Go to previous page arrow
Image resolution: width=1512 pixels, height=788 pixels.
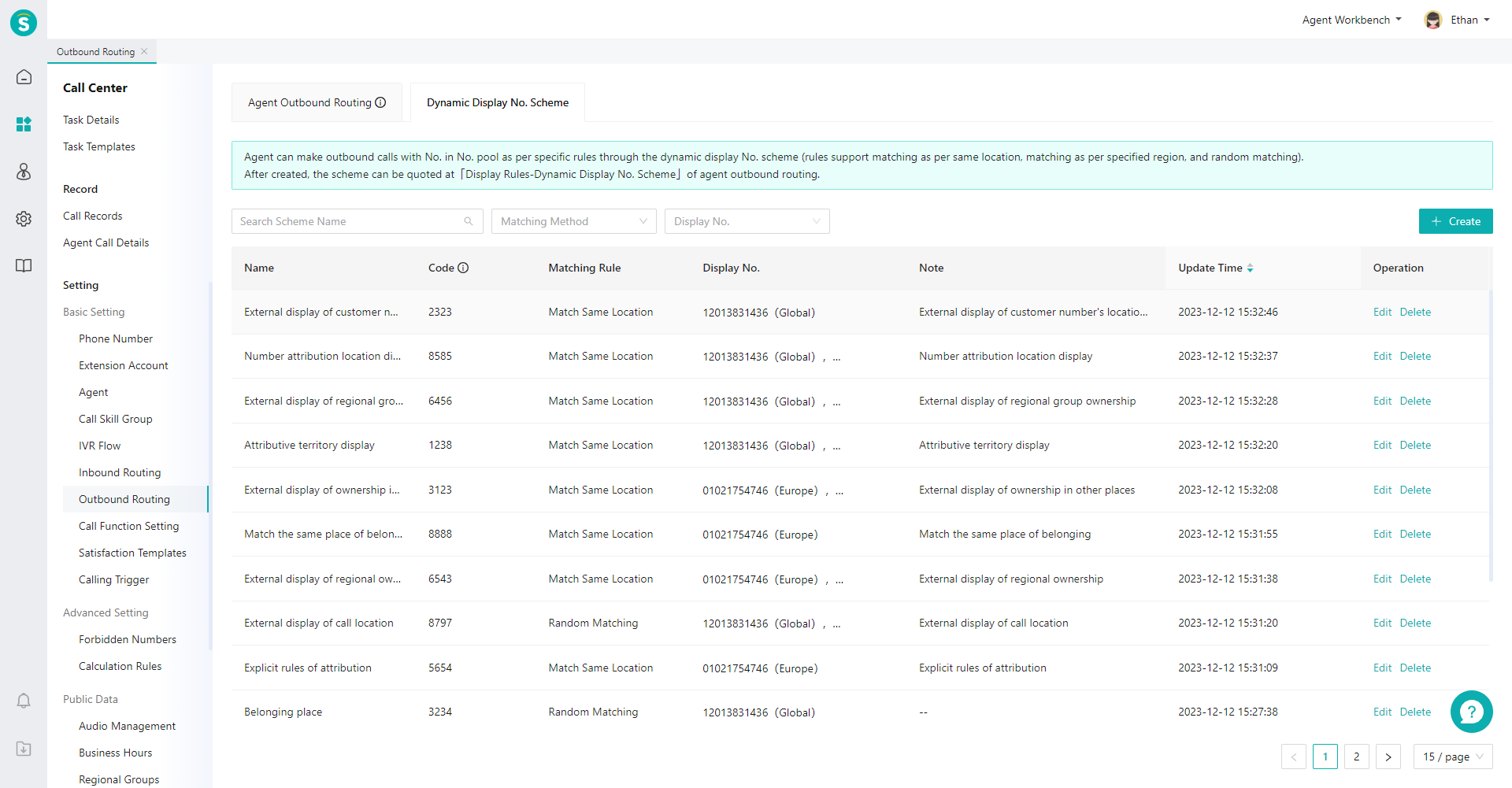(1294, 757)
